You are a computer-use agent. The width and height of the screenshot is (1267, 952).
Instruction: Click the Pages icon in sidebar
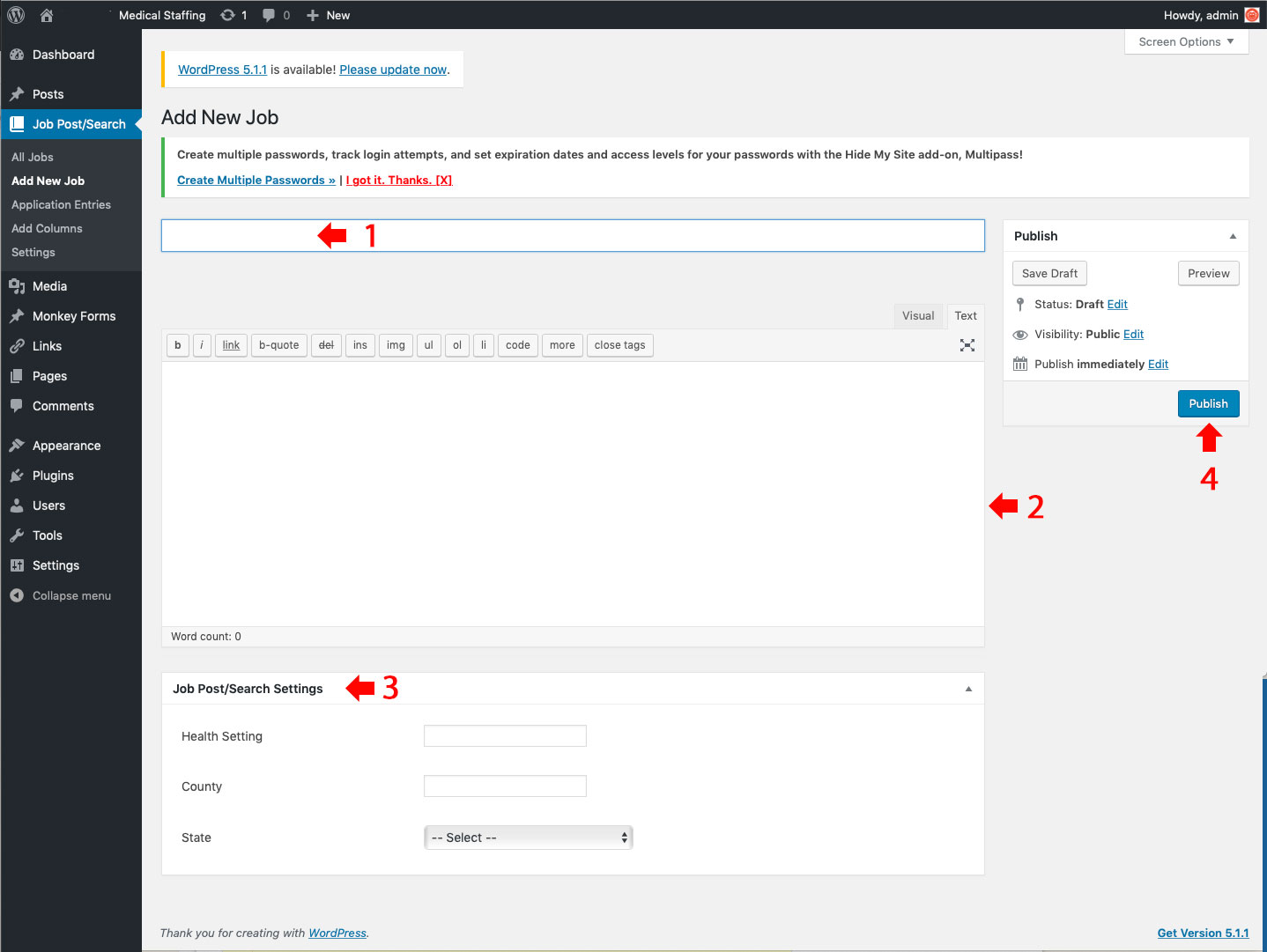point(17,376)
